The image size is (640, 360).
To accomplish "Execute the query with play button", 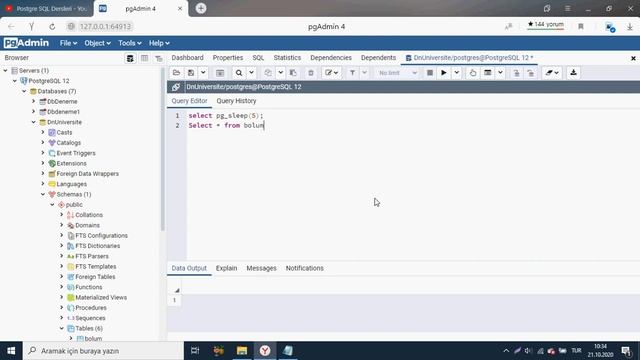I will pos(444,73).
